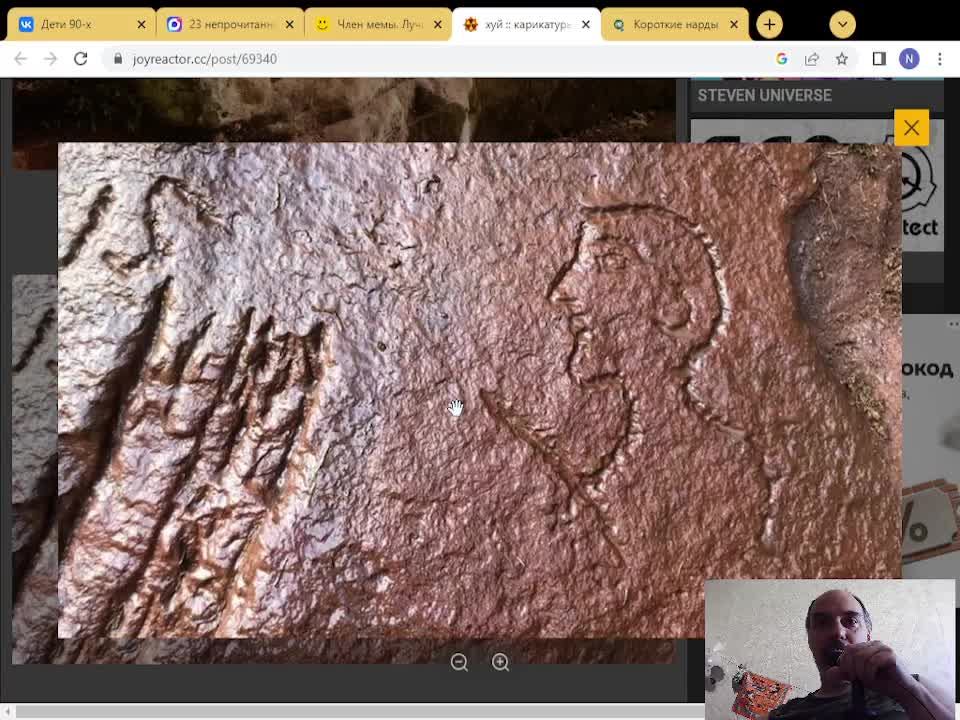Go back to previous page
The width and height of the screenshot is (960, 720).
tap(20, 59)
